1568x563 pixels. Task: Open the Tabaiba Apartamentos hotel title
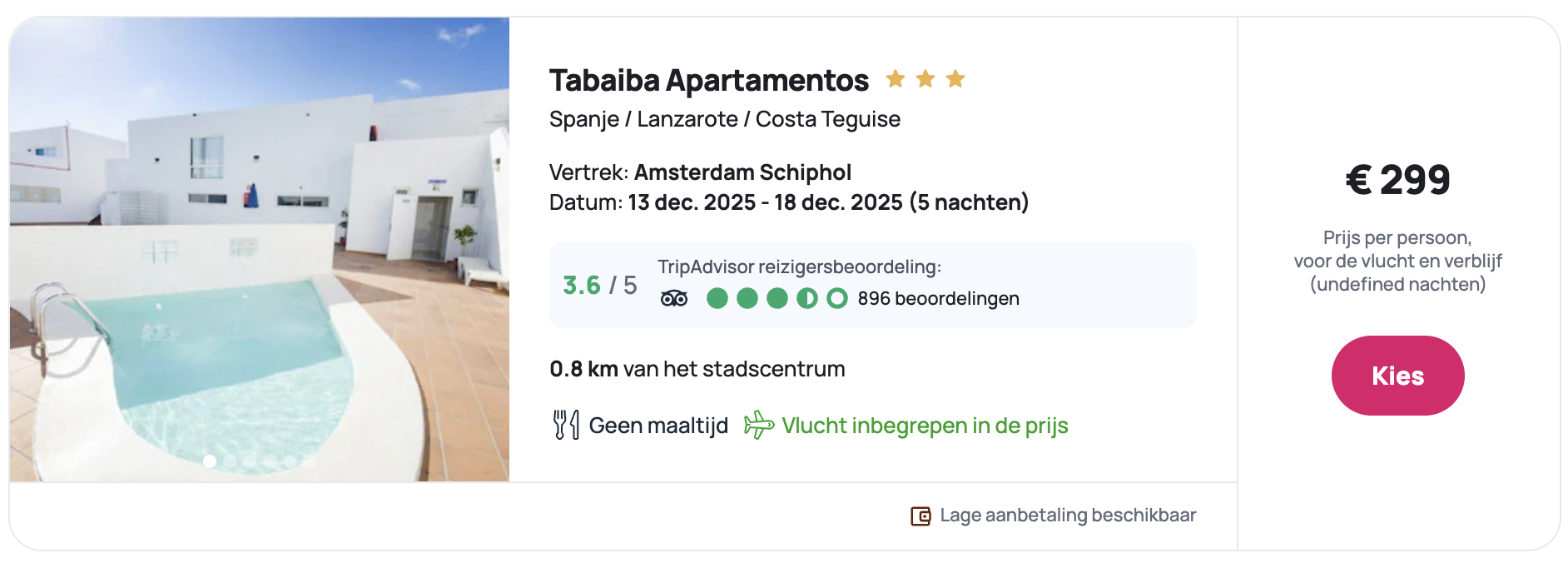pos(708,81)
